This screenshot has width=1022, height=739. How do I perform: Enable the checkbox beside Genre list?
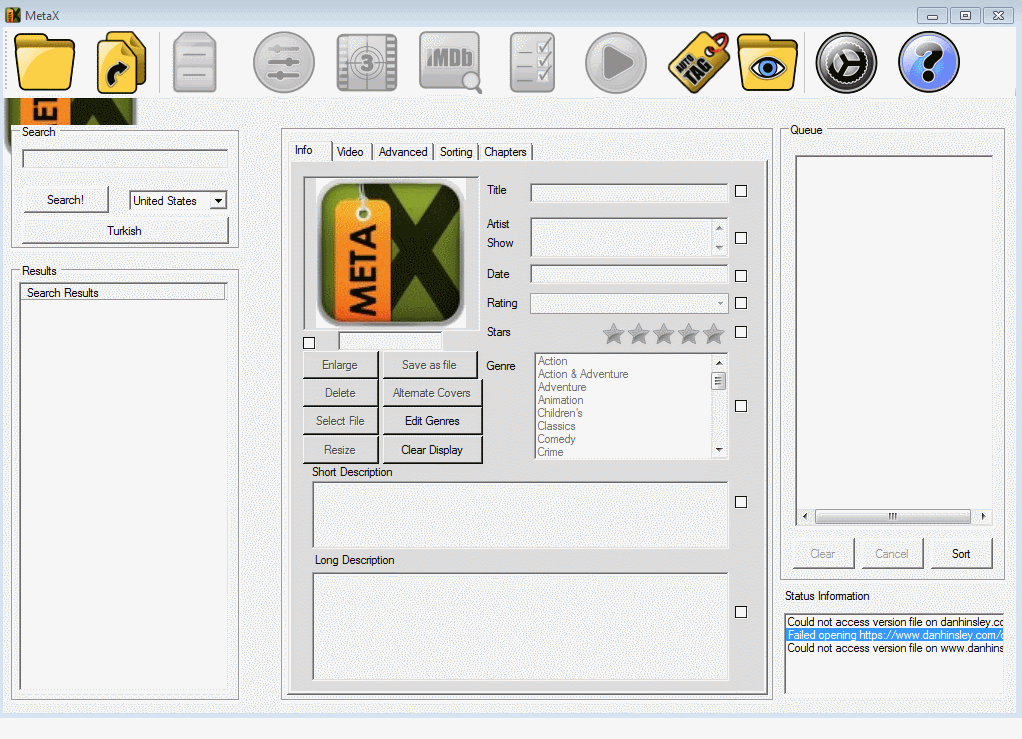741,406
